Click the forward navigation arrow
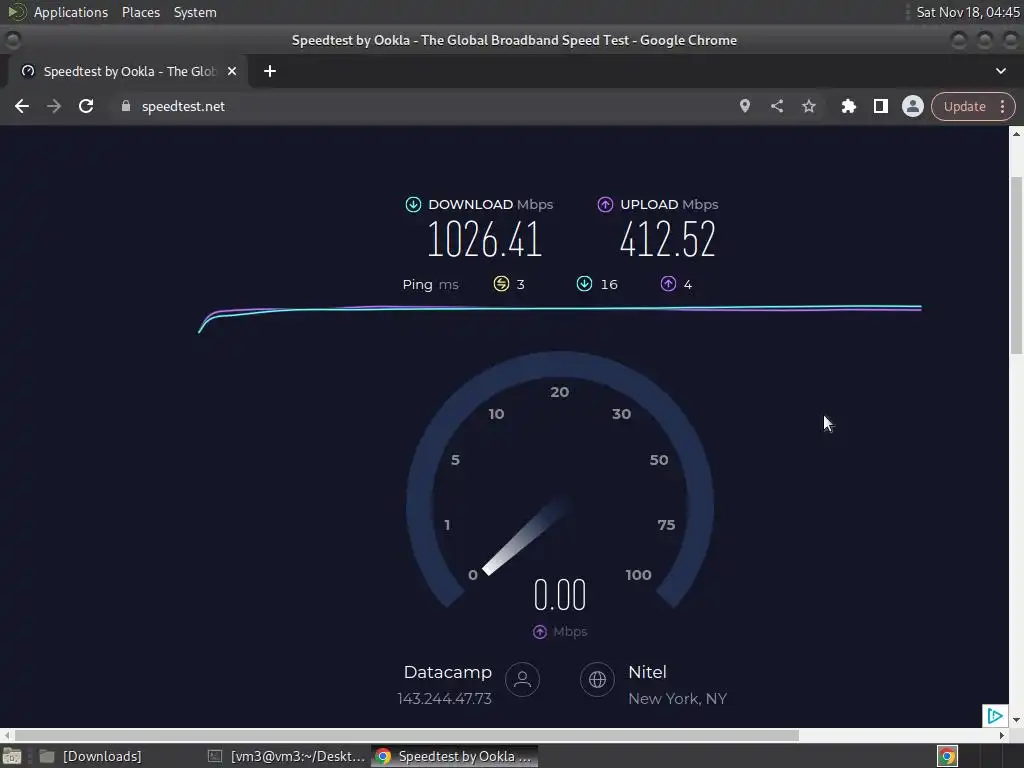Image resolution: width=1024 pixels, height=768 pixels. tap(54, 106)
